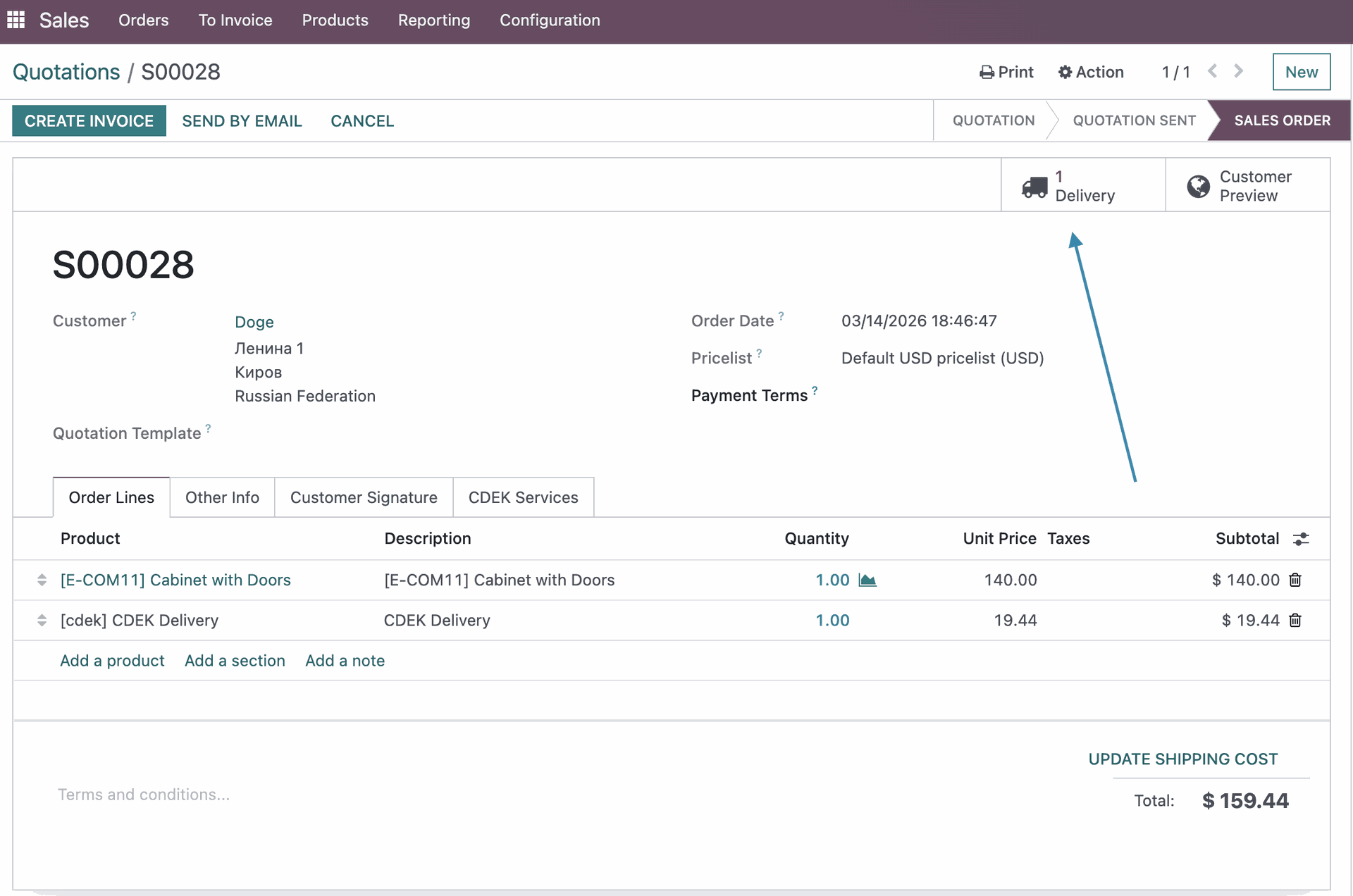Click the Delivery truck icon button
Viewport: 1353px width, 896px height.
(x=1034, y=187)
